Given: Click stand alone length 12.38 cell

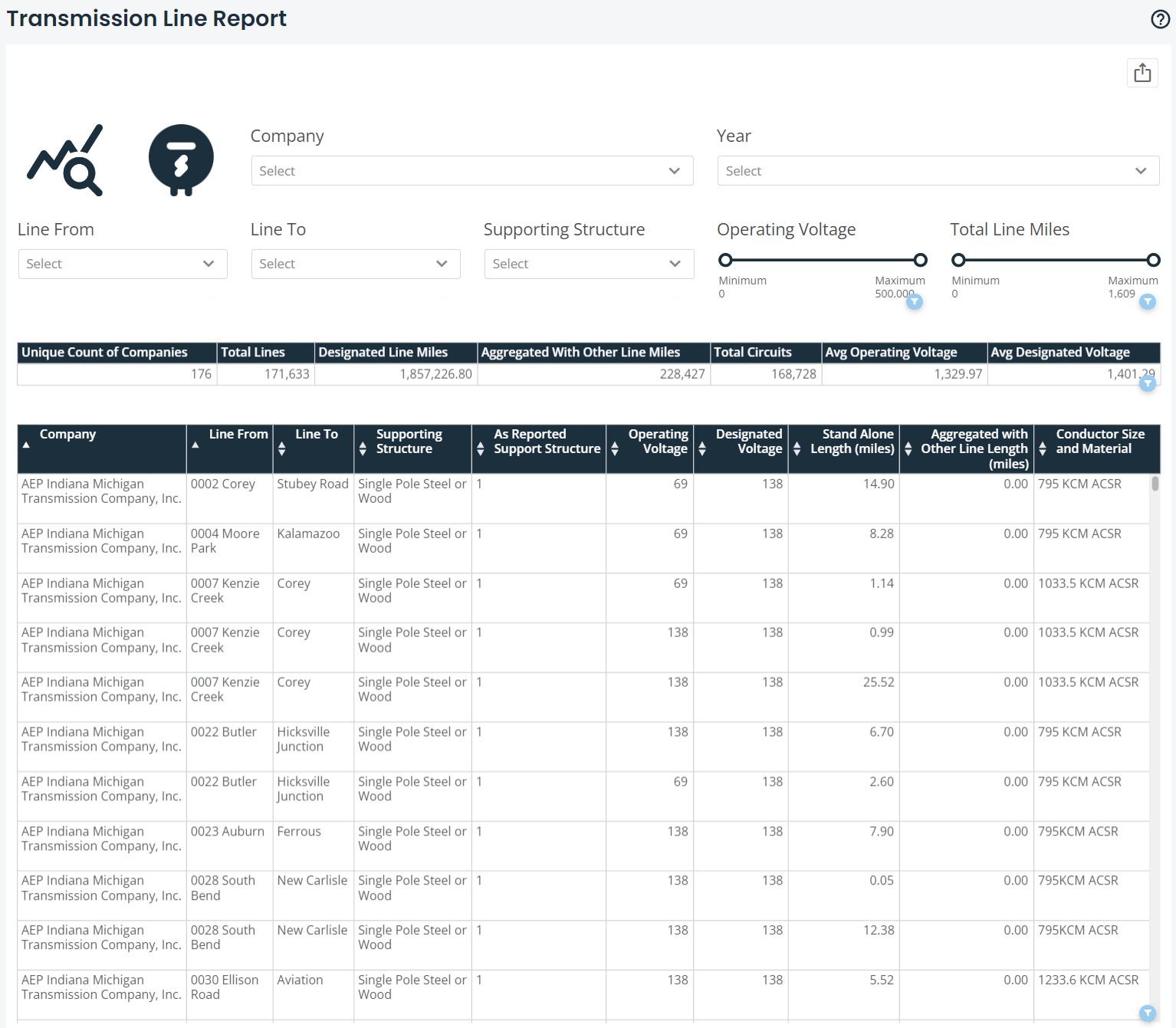Looking at the screenshot, I should click(x=843, y=945).
